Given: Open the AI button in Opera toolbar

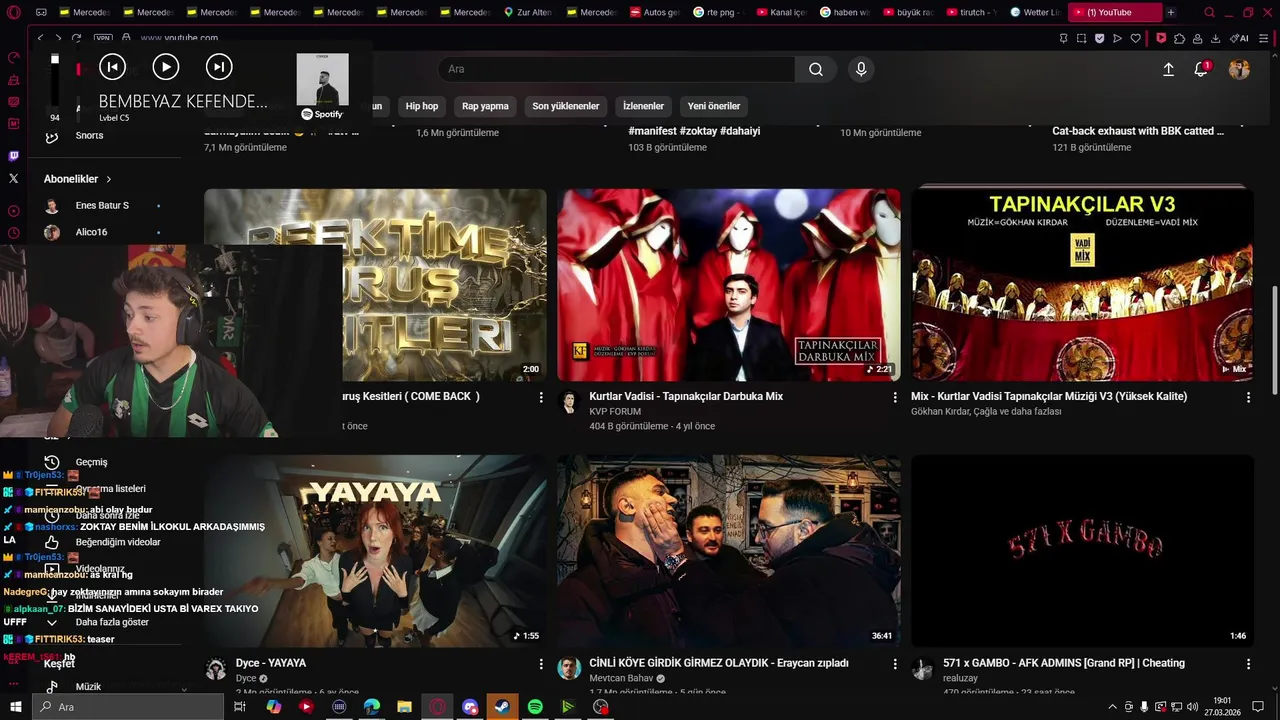Looking at the screenshot, I should coord(1239,38).
